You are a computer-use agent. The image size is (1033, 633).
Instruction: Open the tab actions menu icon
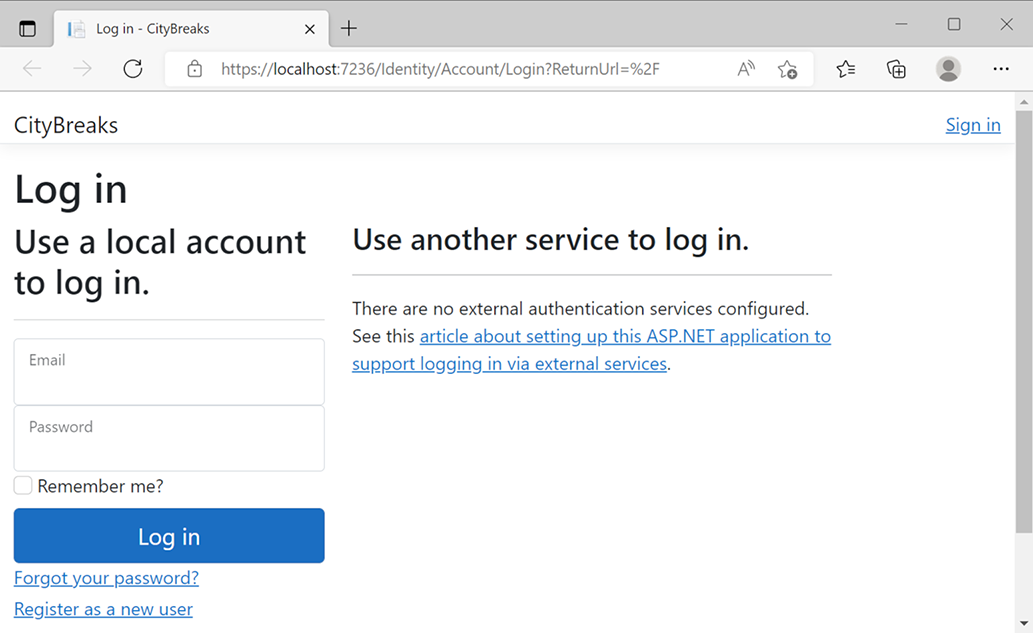tap(27, 28)
